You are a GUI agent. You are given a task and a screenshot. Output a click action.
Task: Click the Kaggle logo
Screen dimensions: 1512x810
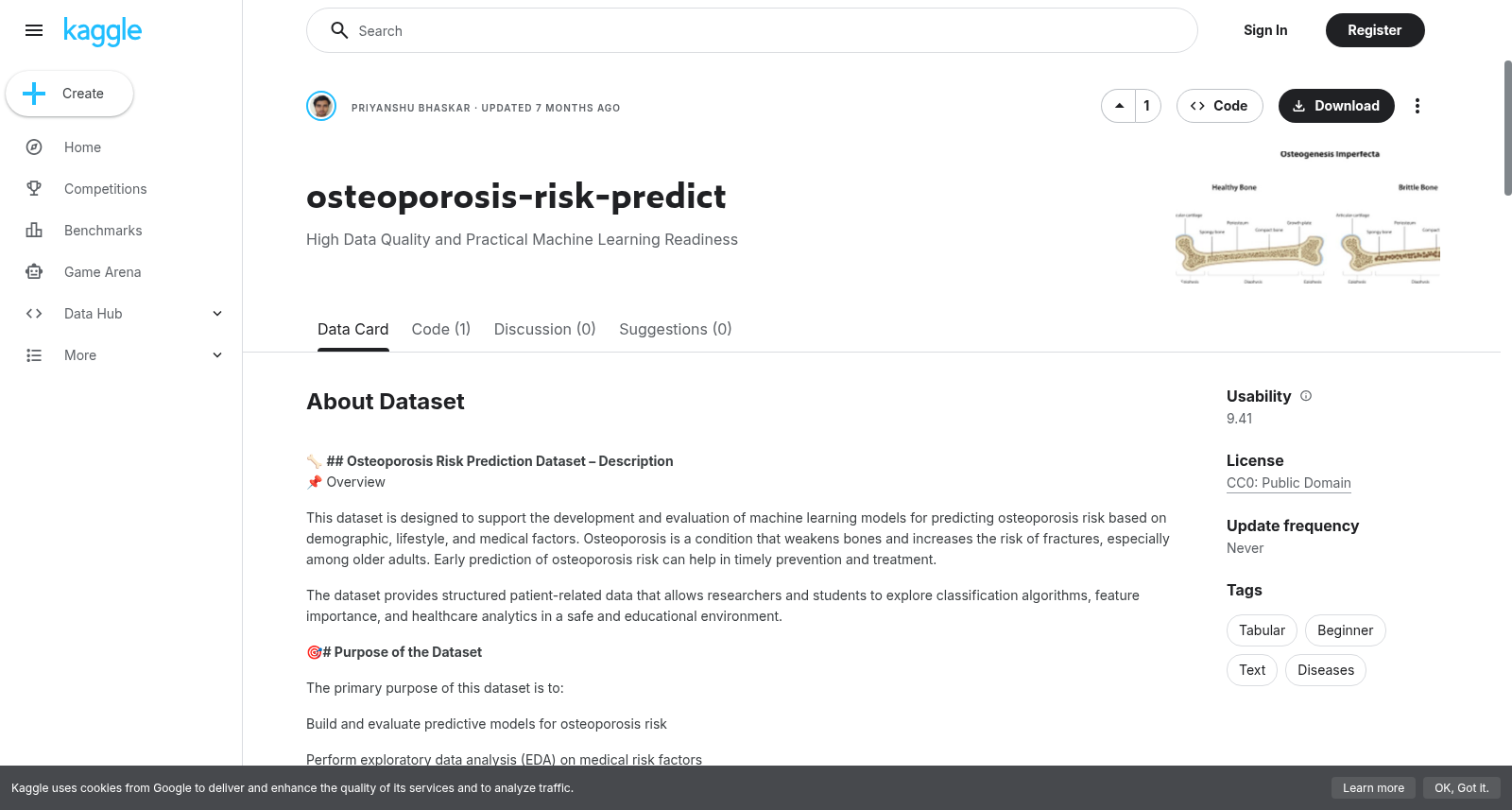pyautogui.click(x=102, y=31)
